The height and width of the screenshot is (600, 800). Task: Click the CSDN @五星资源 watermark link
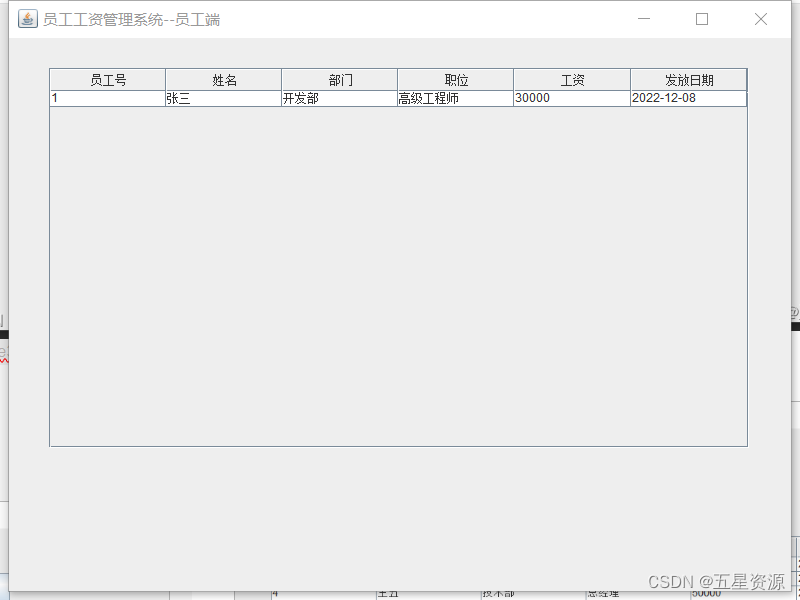[714, 580]
